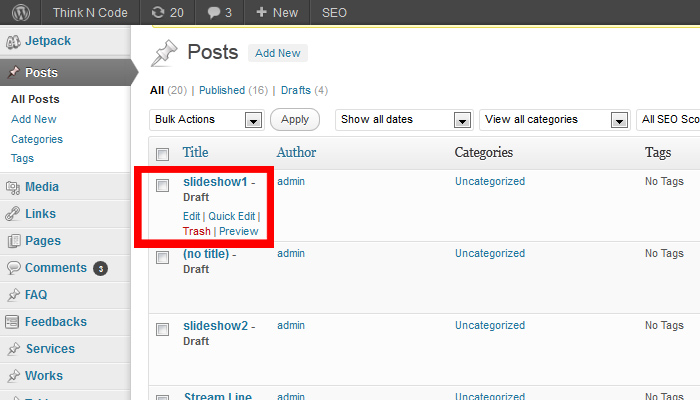Screen dimensions: 700x400
Task: Check the slideshow2 post checkbox
Action: (x=162, y=329)
